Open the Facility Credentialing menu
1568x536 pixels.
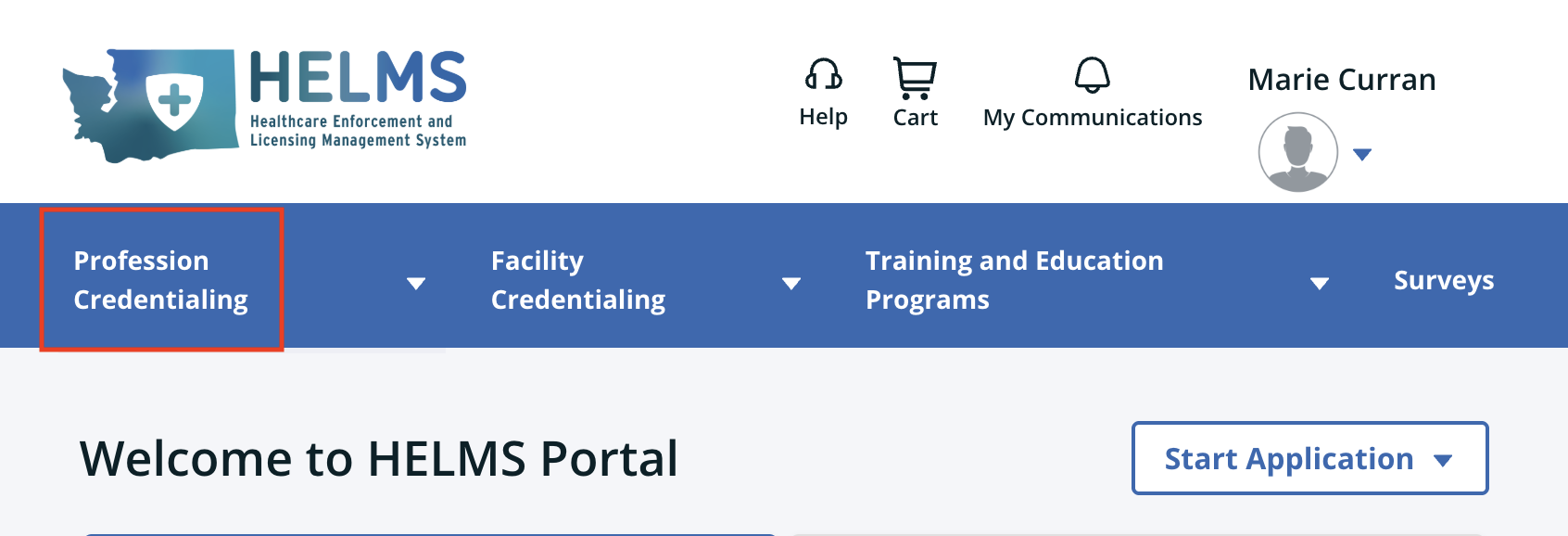[x=578, y=280]
